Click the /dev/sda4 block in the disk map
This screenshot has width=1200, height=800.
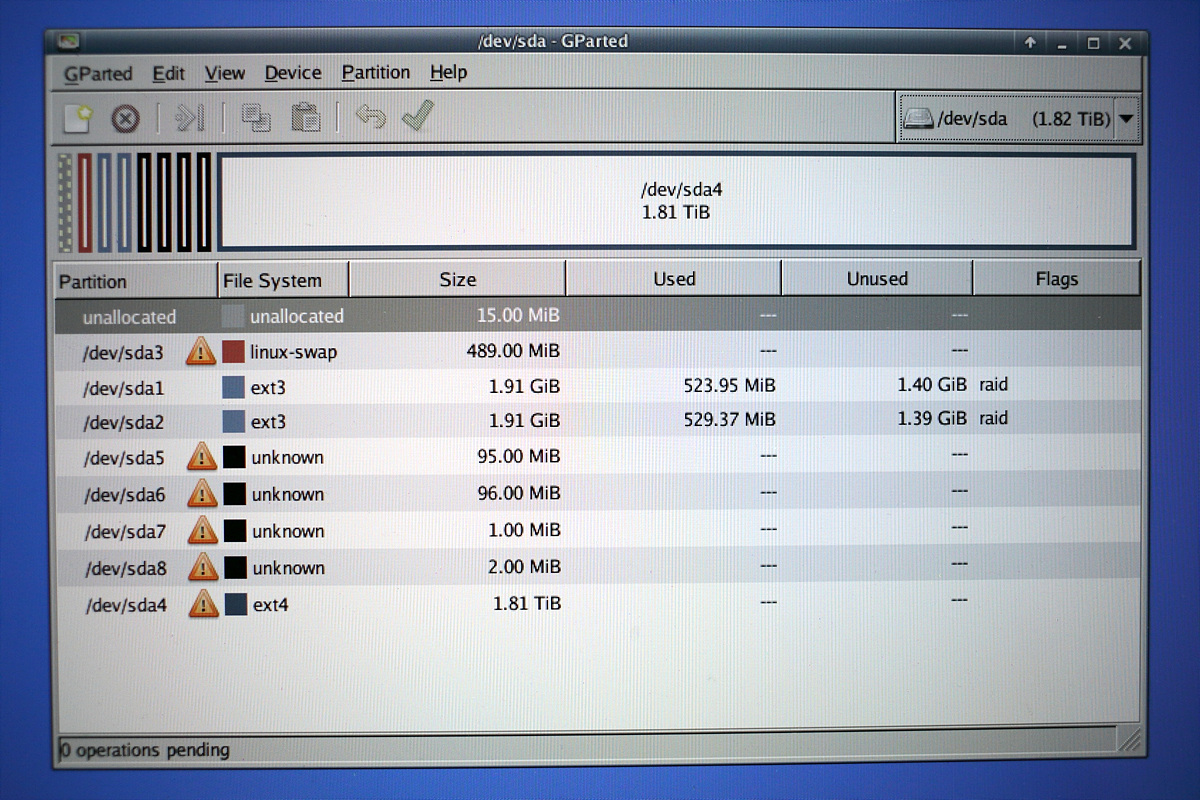click(x=676, y=200)
